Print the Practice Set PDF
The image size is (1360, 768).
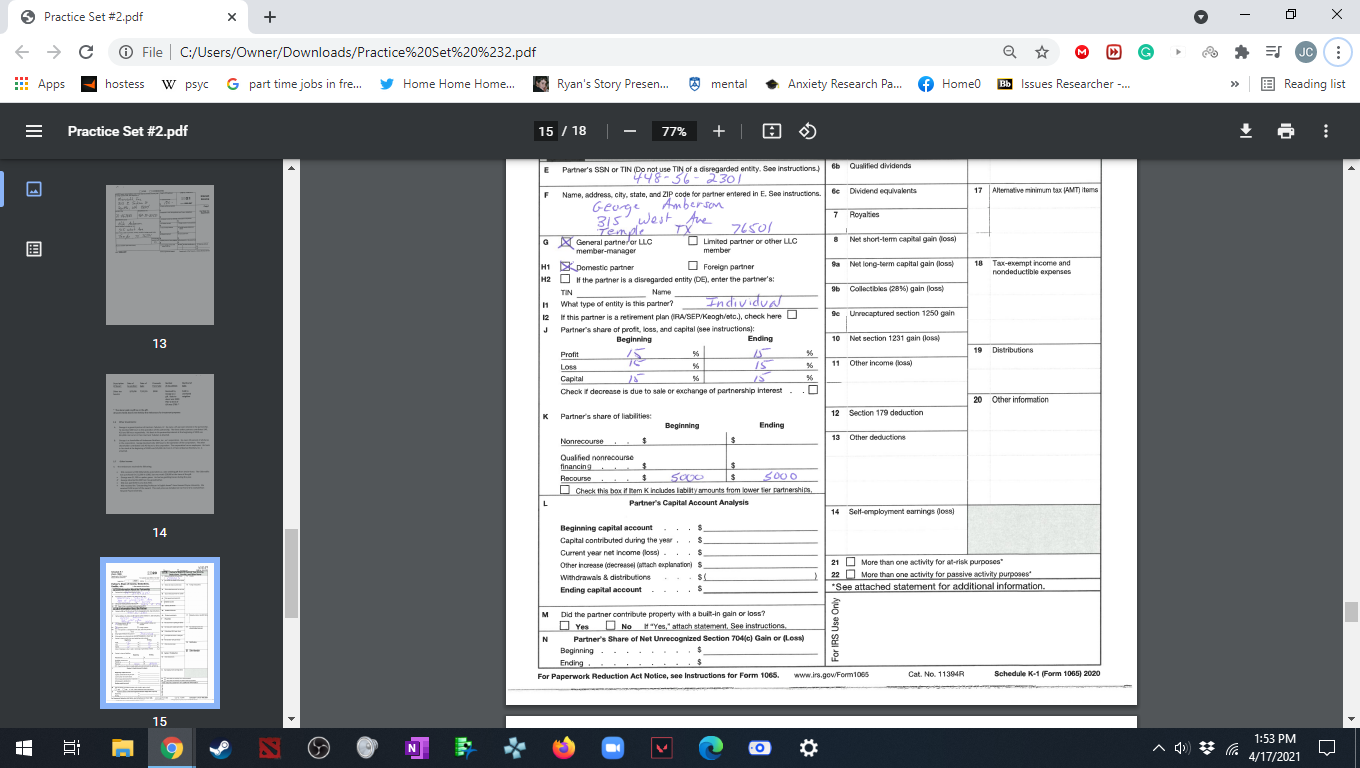coord(1286,130)
